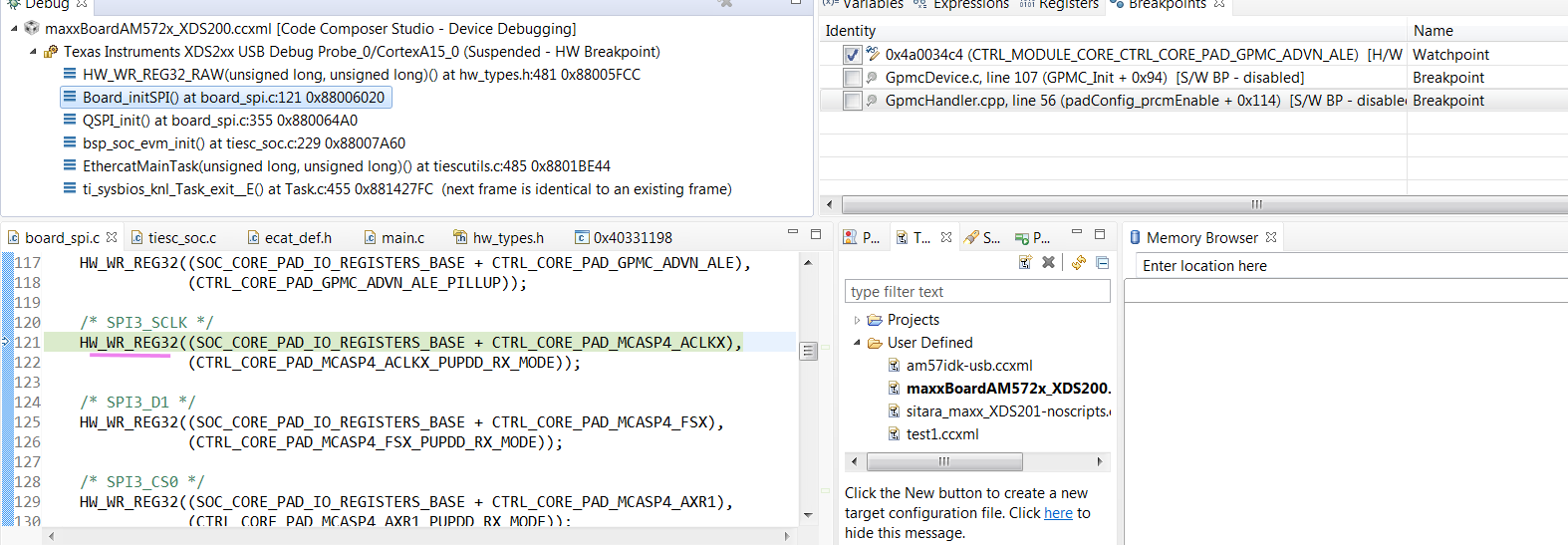The height and width of the screenshot is (545, 1568).
Task: Click the refresh icon in Target Configurations
Action: click(1079, 262)
